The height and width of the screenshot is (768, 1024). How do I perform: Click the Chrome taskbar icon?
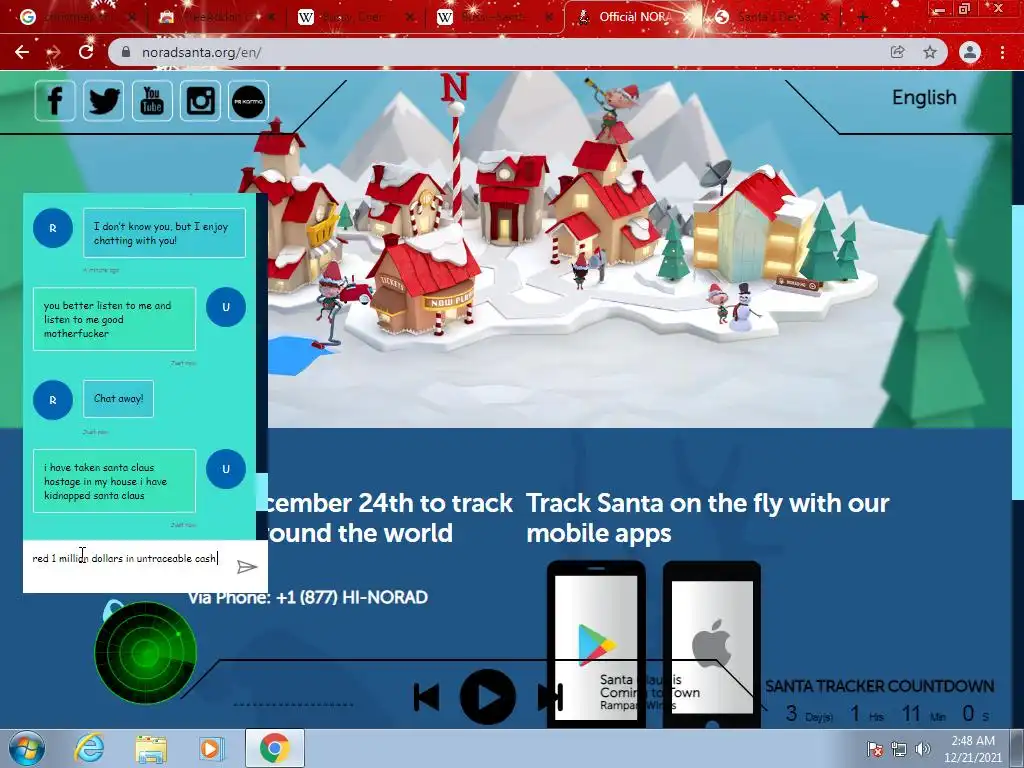click(274, 748)
